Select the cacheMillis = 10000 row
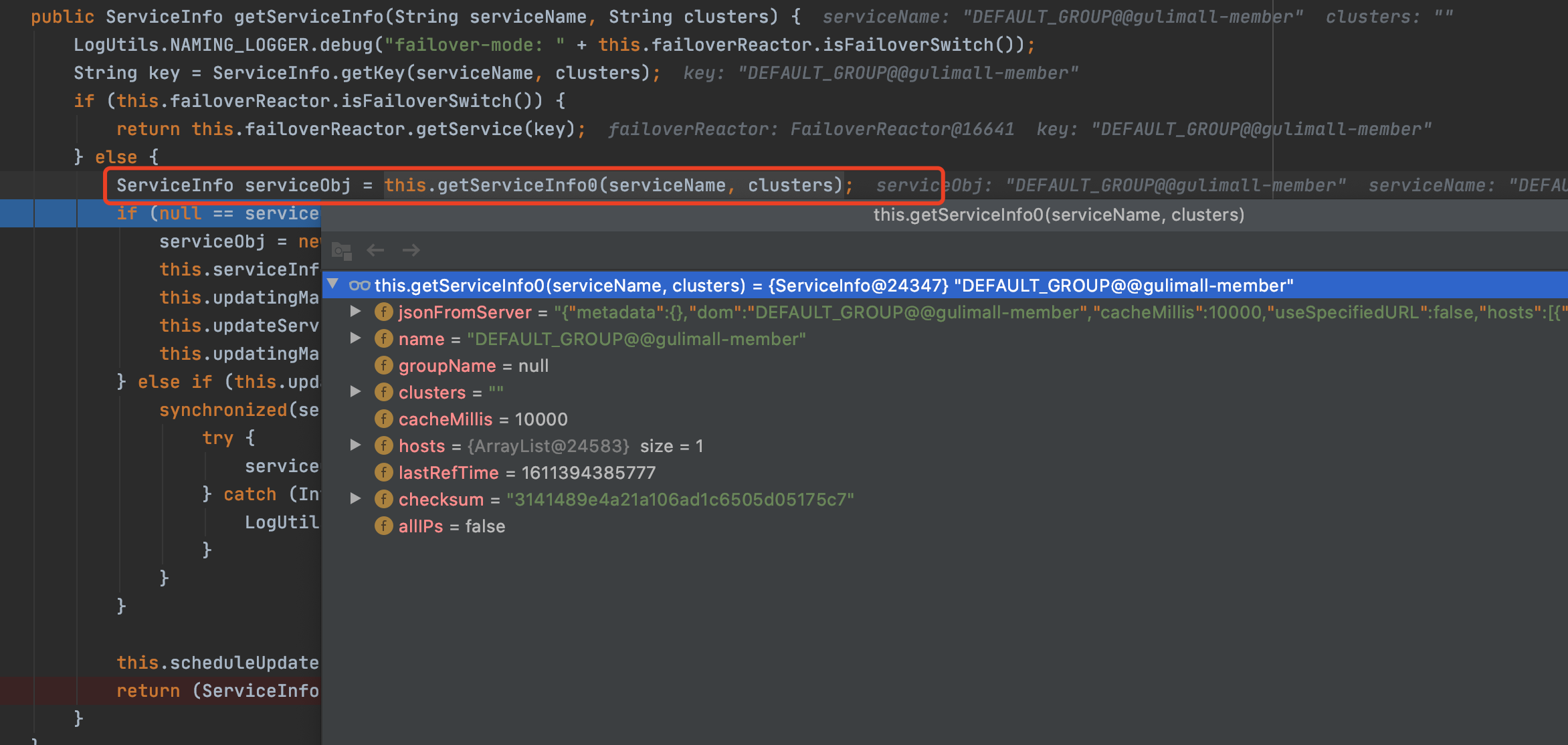The height and width of the screenshot is (745, 1568). coord(482,419)
